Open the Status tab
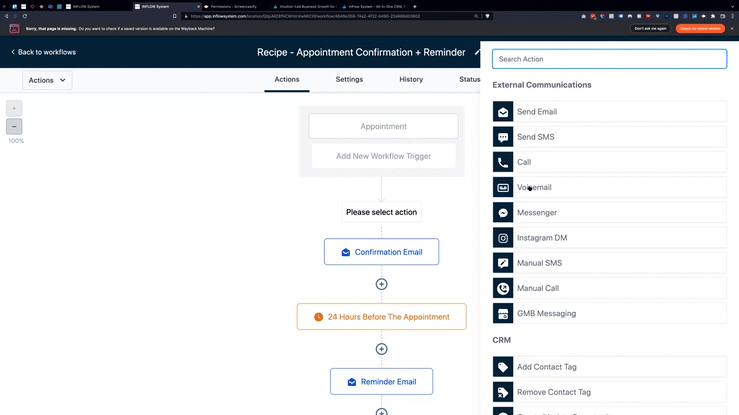The height and width of the screenshot is (415, 739). (x=469, y=80)
